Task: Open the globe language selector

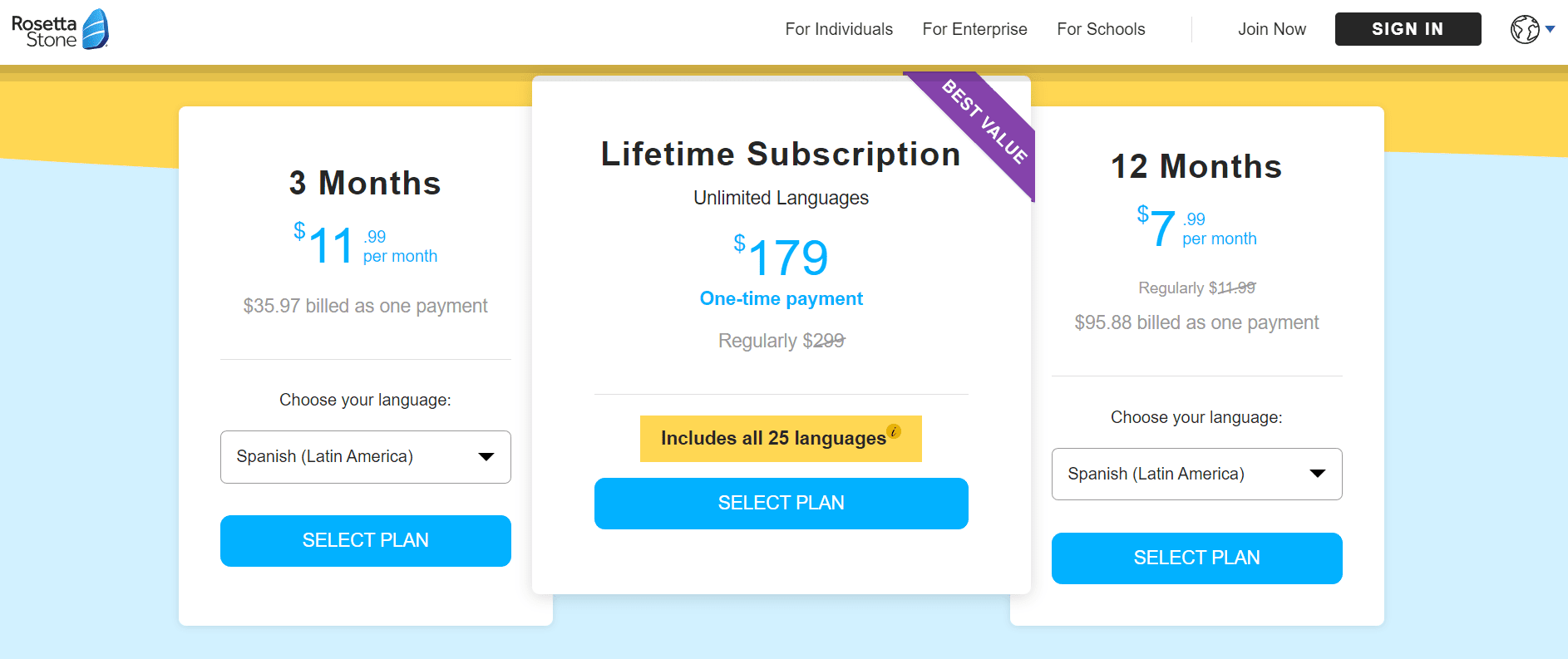Action: point(1525,29)
